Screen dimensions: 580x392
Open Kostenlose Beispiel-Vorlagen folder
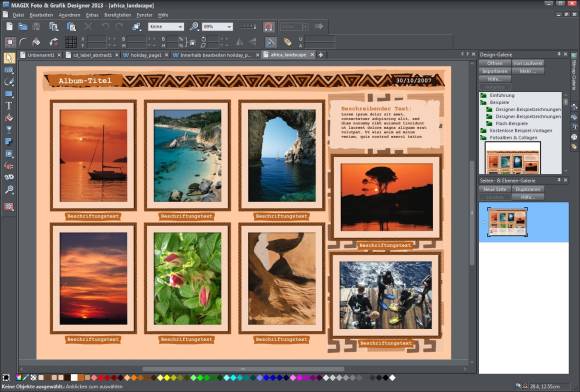click(516, 131)
